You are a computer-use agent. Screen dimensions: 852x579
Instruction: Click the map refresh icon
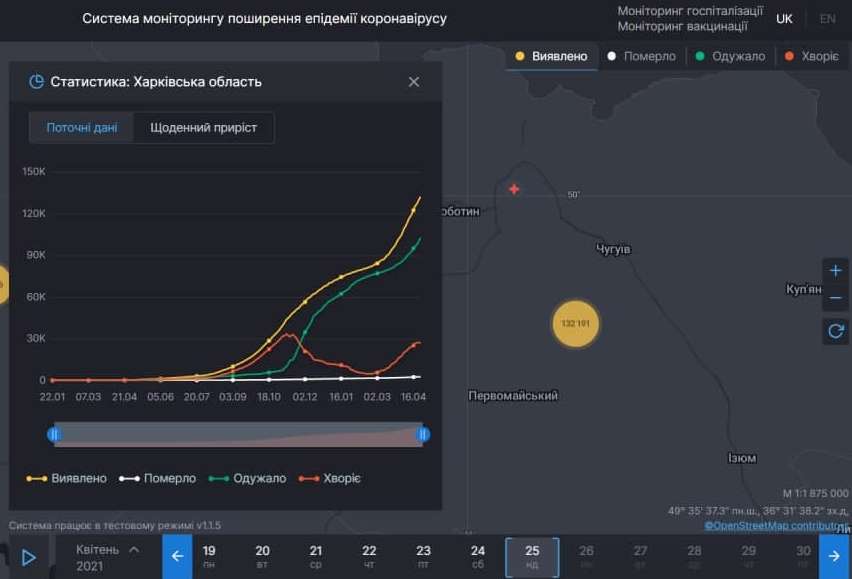835,331
